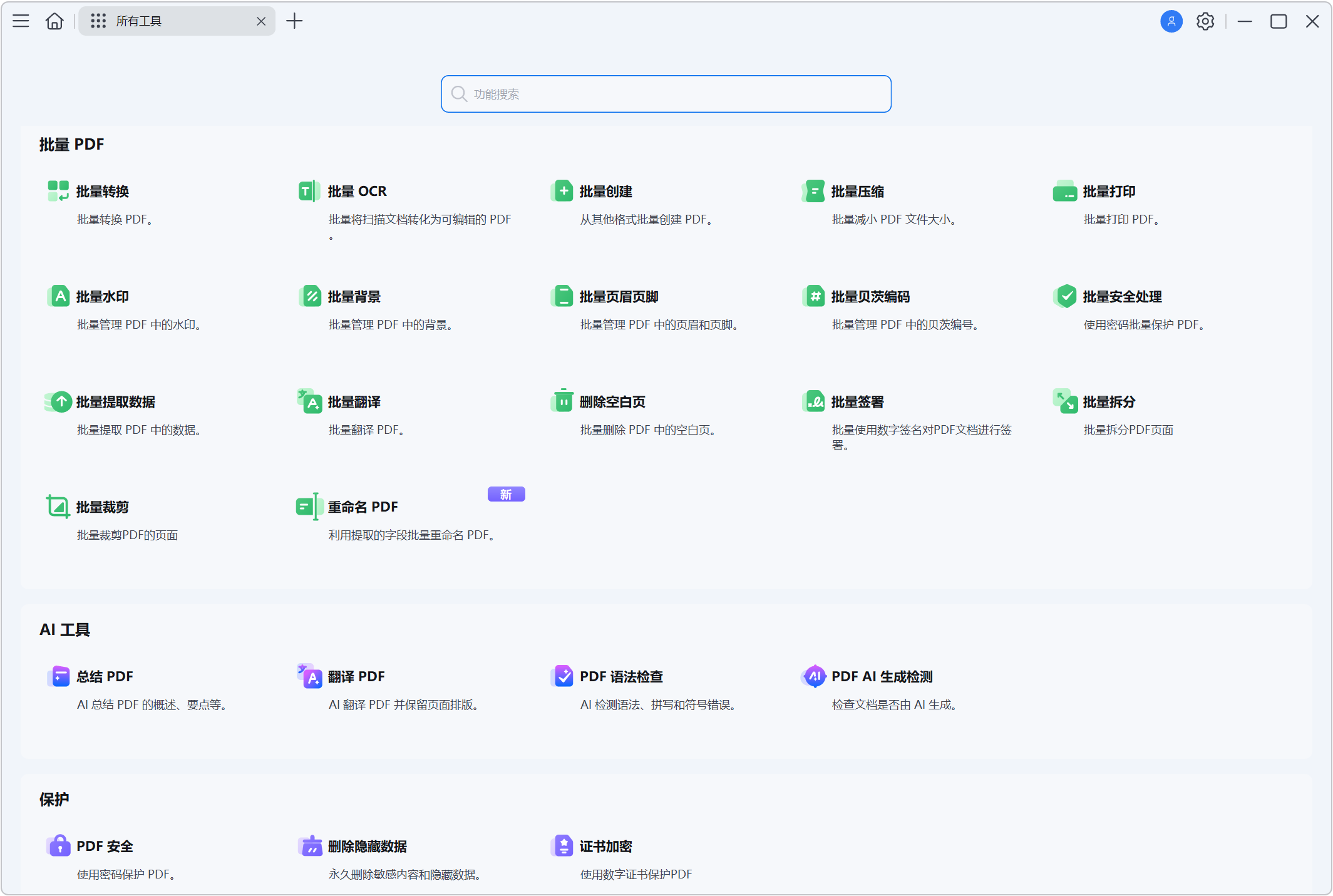Click the 删除空白页 title
This screenshot has width=1333, height=896.
pos(612,402)
